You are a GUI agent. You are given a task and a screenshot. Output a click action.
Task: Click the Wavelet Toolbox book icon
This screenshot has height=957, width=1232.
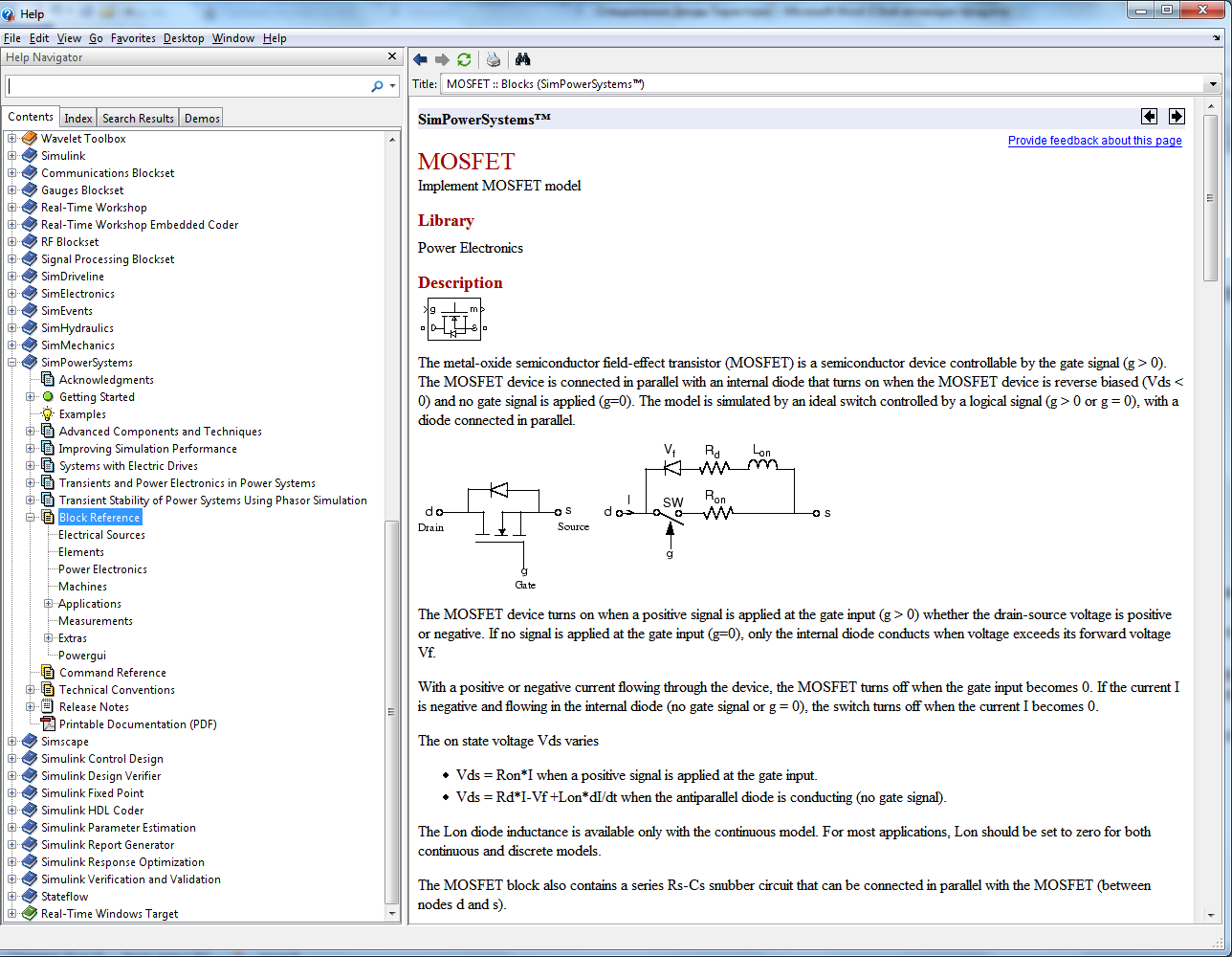(30, 139)
